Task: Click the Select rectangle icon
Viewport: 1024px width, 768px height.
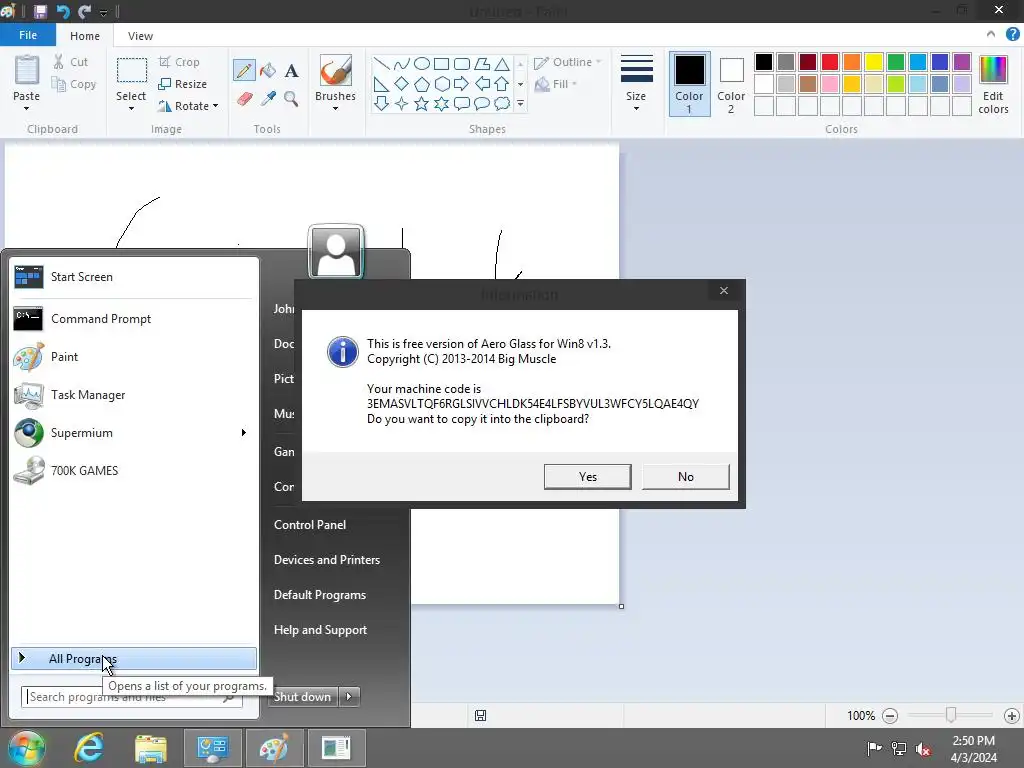Action: coord(131,70)
